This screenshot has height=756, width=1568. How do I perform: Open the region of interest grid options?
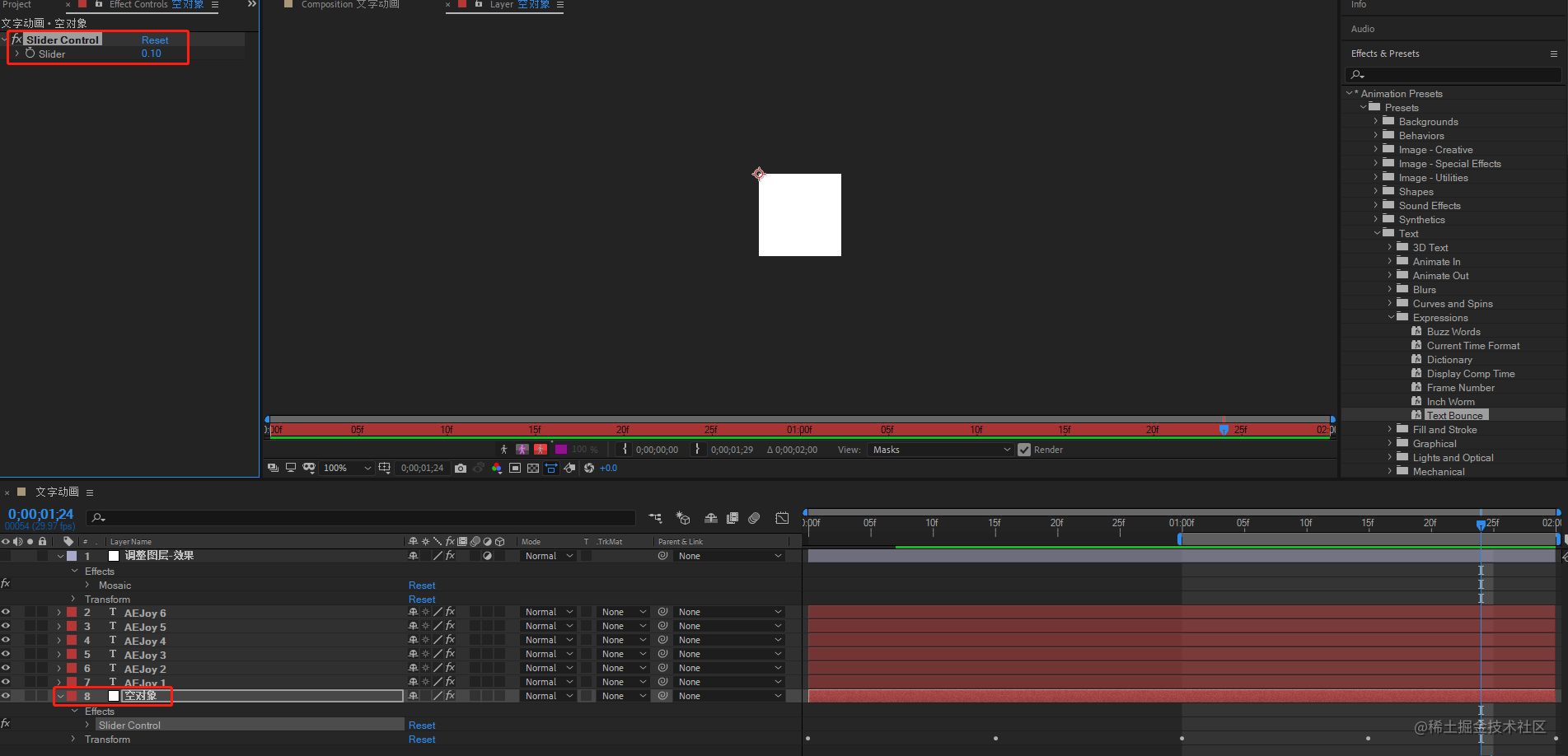tap(384, 468)
